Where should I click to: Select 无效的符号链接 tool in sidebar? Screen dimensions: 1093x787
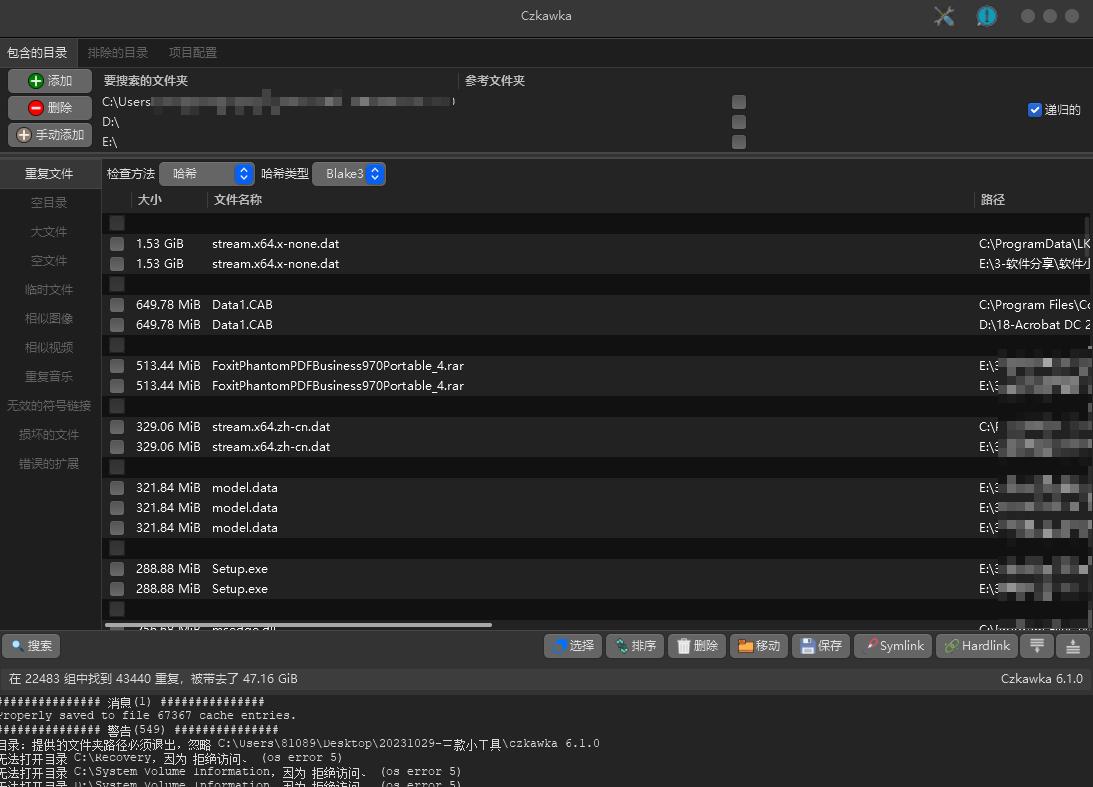[49, 406]
